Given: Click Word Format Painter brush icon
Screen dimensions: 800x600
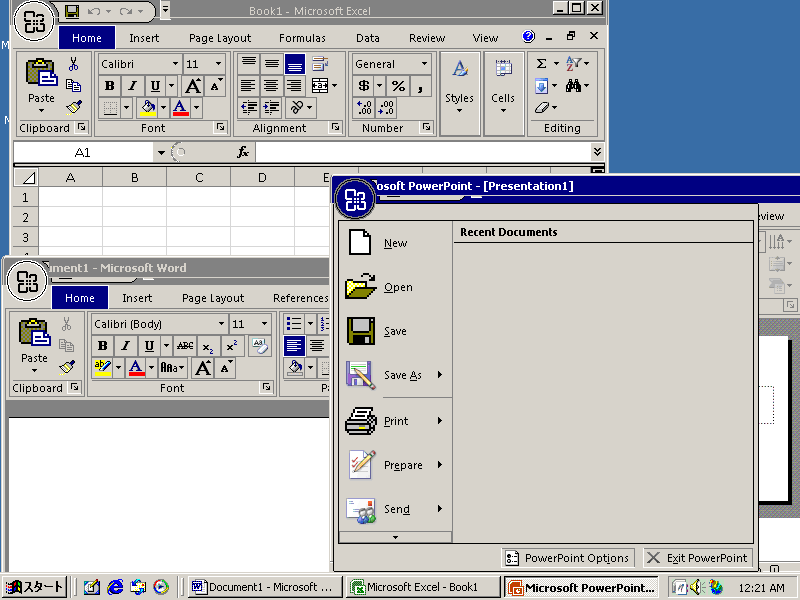Looking at the screenshot, I should point(67,367).
